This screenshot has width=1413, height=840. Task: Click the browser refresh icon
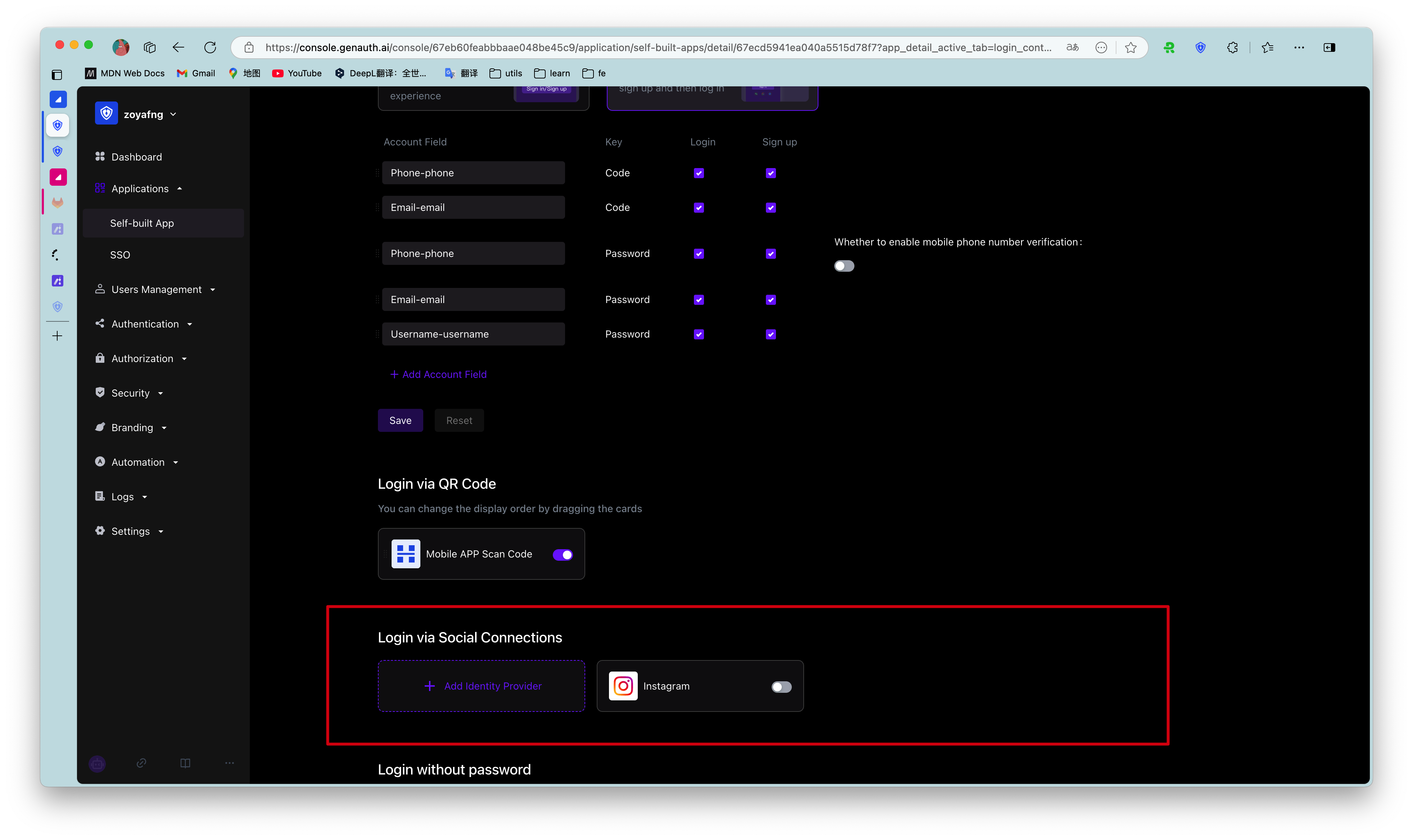(x=210, y=48)
